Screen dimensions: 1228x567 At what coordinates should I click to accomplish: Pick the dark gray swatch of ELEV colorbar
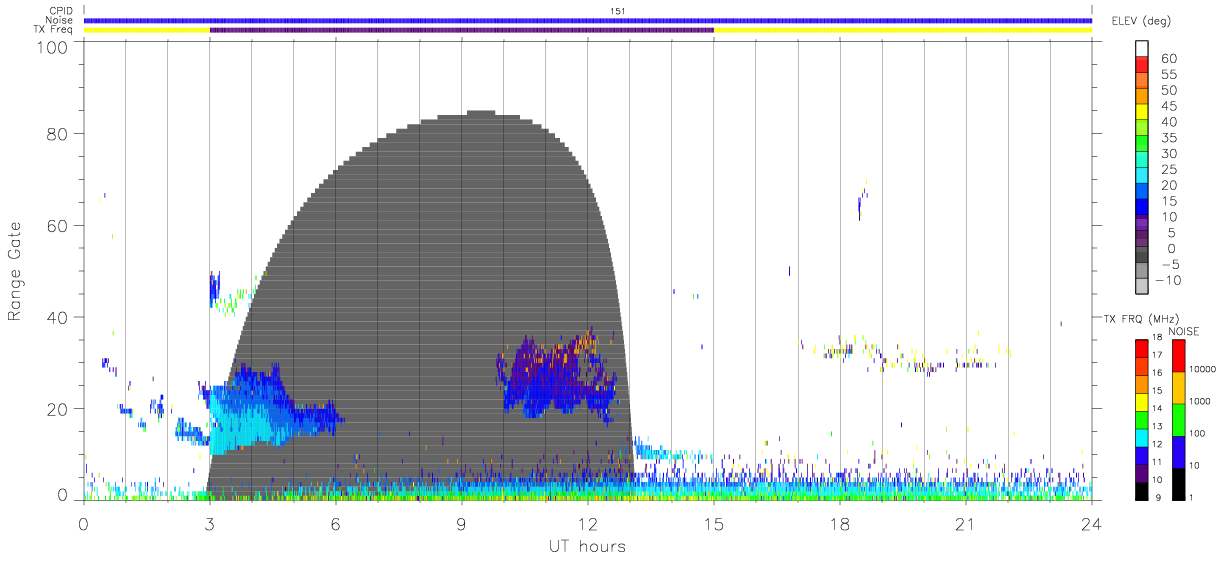coord(1142,256)
